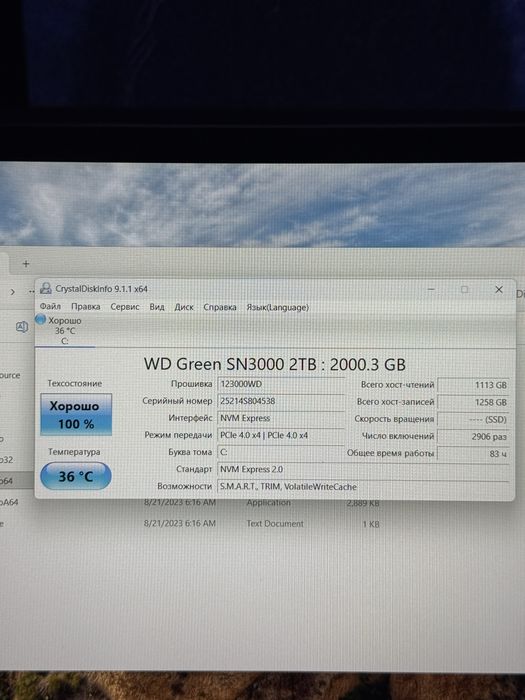525x700 pixels.
Task: Click the S.M.A.R.T., TRIM features field
Action: click(363, 487)
